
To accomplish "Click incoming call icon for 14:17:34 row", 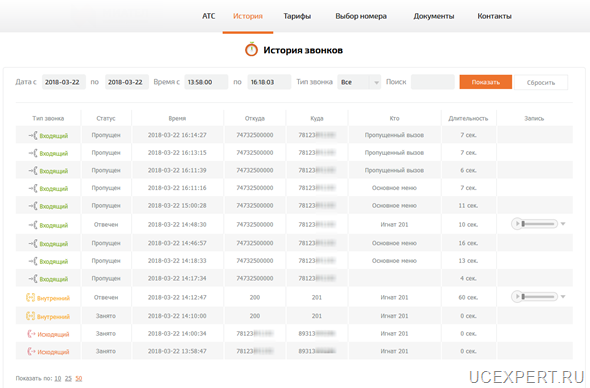I will [x=33, y=278].
